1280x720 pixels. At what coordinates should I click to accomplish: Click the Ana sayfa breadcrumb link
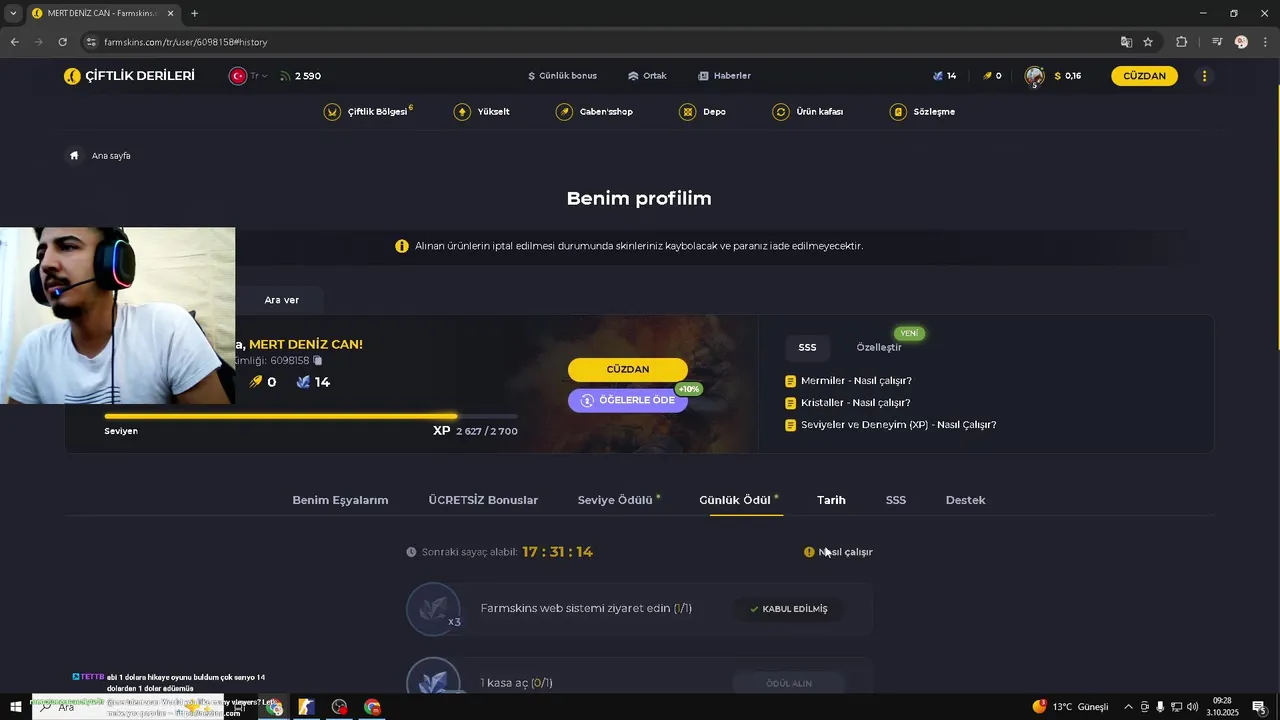[111, 156]
